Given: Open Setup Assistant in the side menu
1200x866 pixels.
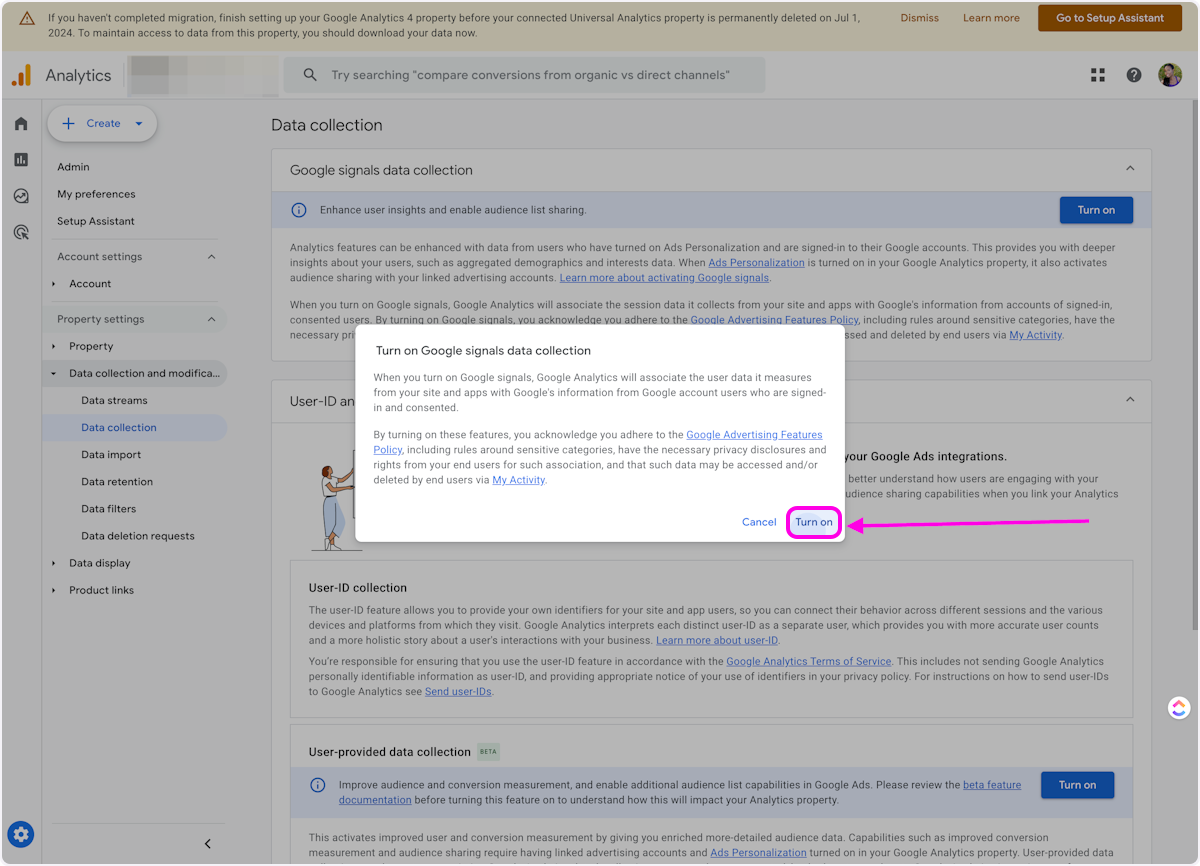Looking at the screenshot, I should pyautogui.click(x=96, y=221).
